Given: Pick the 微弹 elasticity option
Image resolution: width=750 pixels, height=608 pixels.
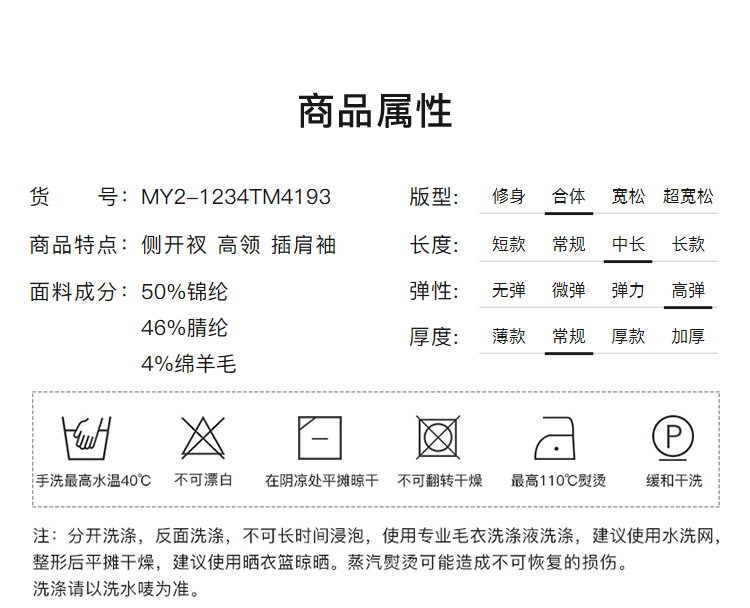Looking at the screenshot, I should click(568, 291).
